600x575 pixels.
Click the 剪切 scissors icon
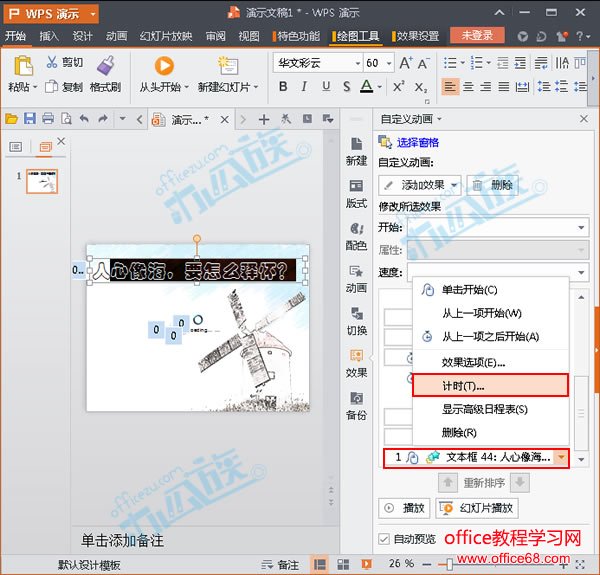click(x=51, y=63)
